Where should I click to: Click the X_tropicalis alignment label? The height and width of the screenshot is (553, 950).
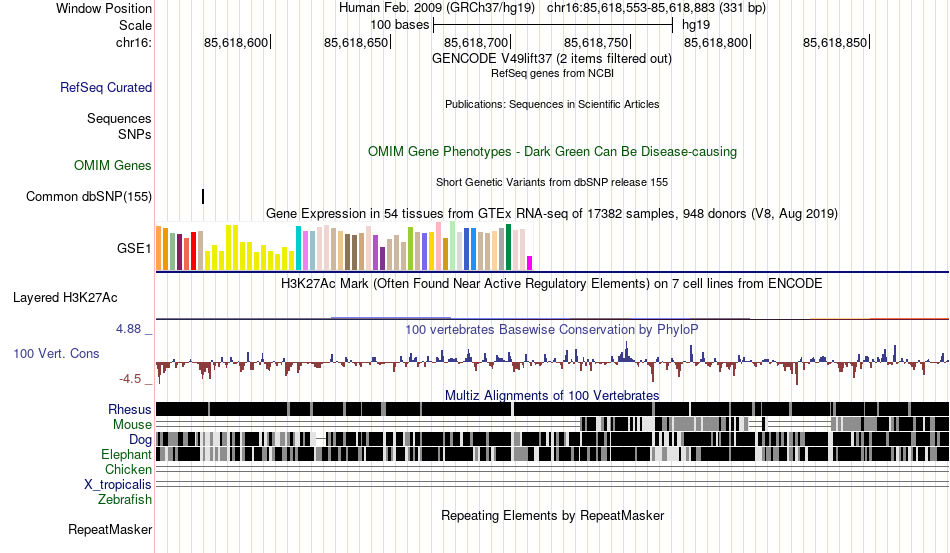[118, 485]
